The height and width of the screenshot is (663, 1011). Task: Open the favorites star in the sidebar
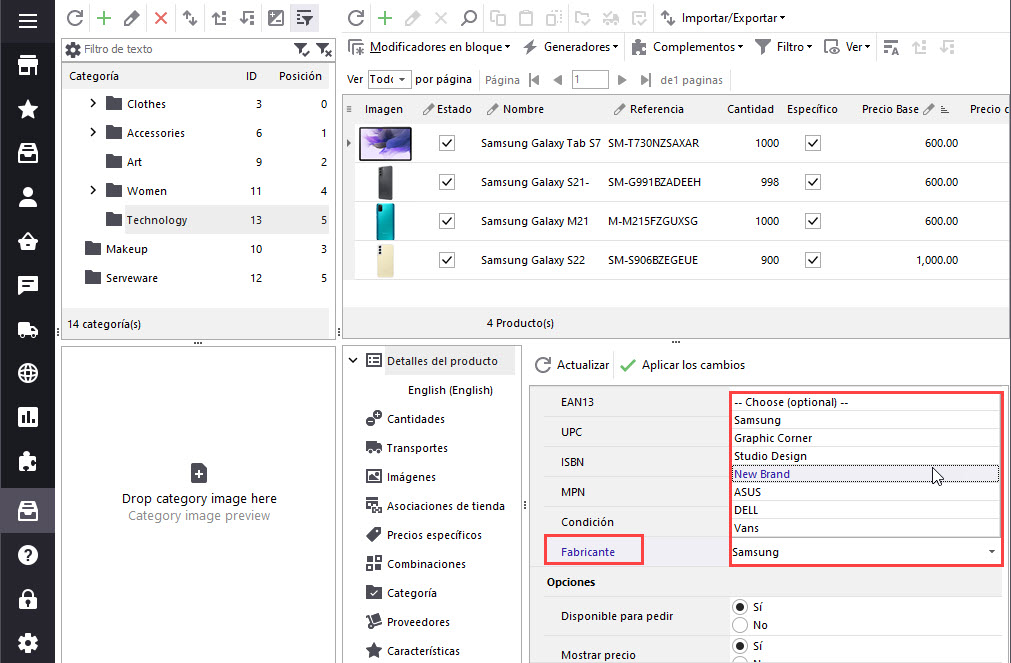[28, 109]
